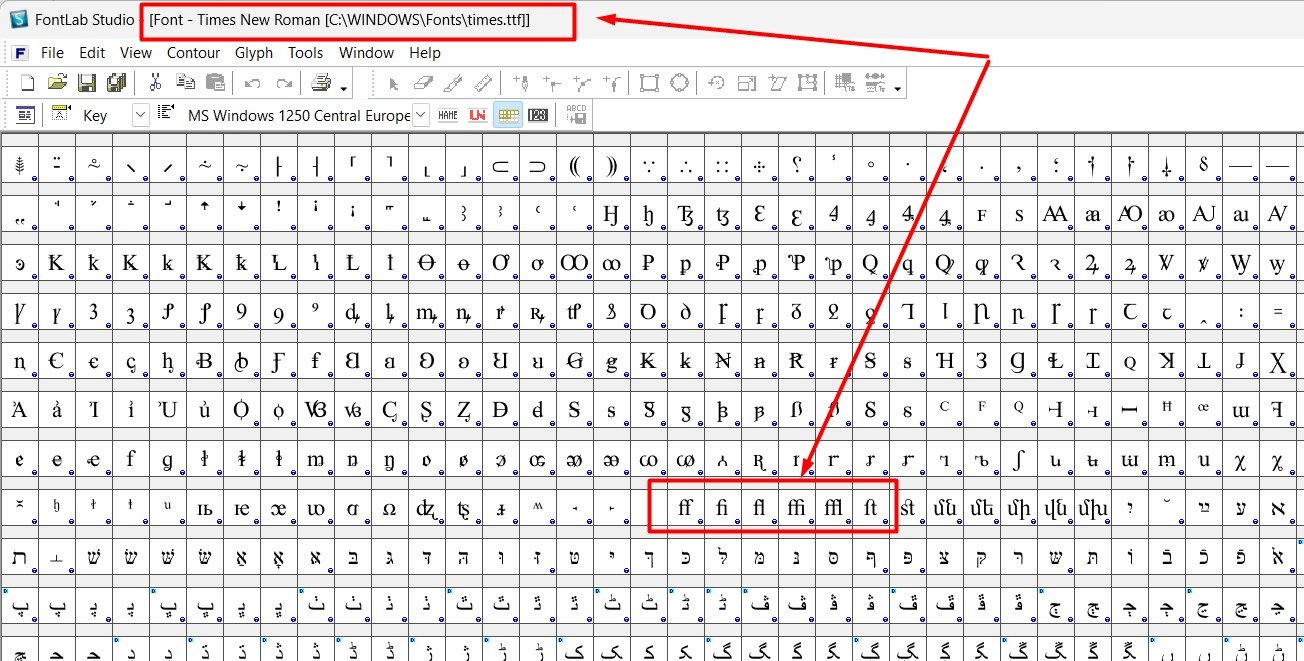Select the Drawing pen tool
1304x661 pixels.
(521, 83)
